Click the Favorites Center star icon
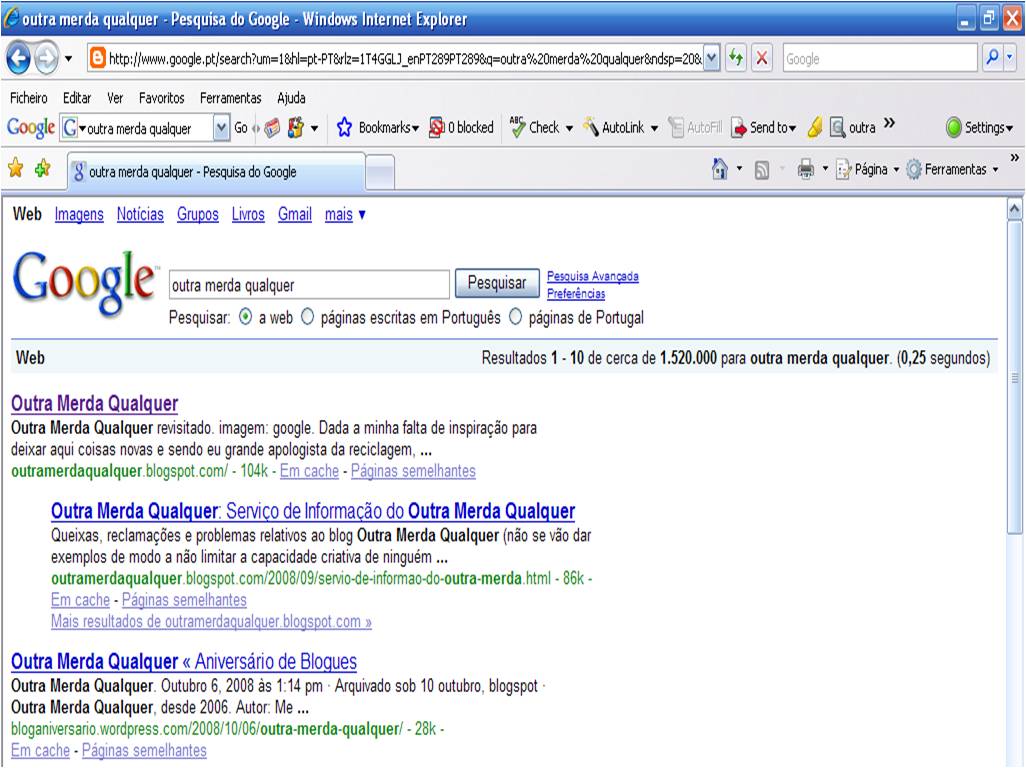 pos(16,169)
